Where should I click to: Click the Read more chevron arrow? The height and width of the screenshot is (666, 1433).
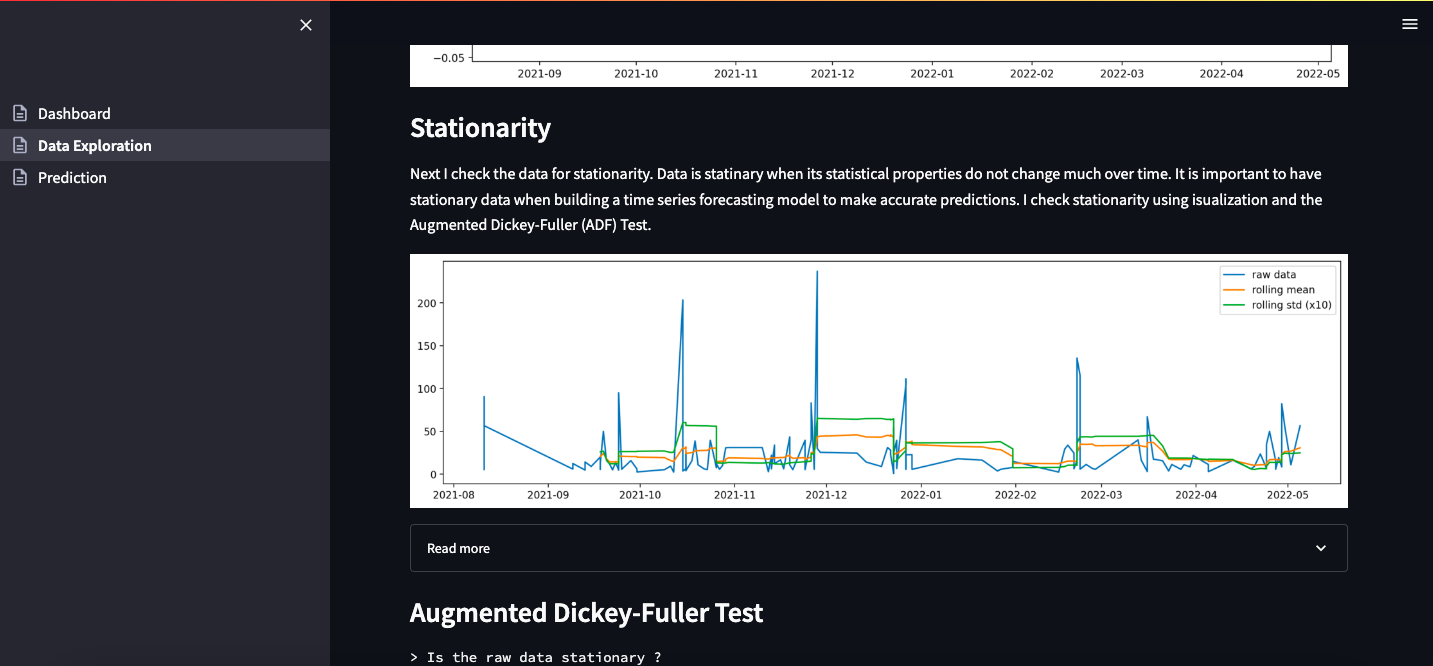[x=1320, y=548]
